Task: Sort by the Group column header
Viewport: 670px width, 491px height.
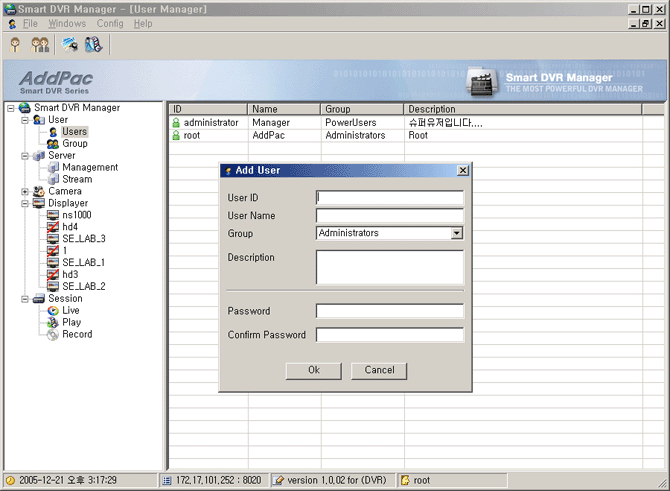Action: pyautogui.click(x=362, y=109)
